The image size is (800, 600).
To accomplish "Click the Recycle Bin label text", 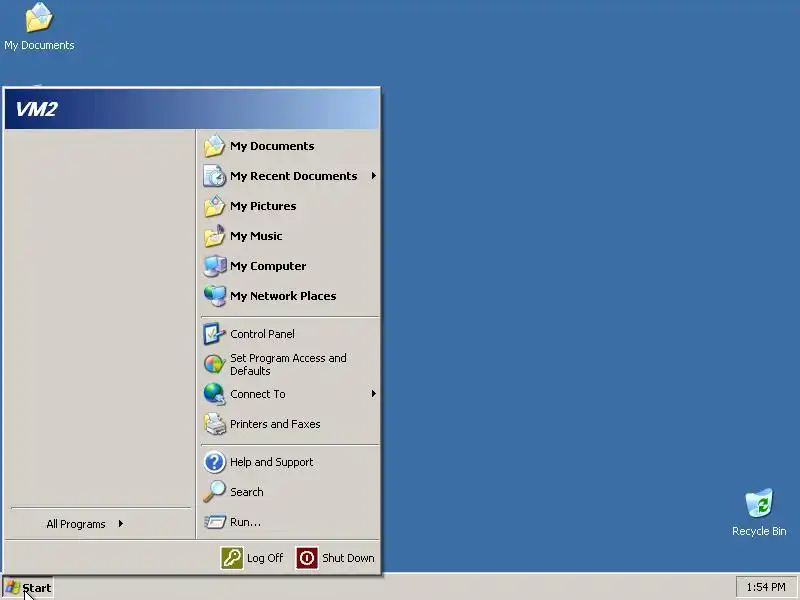I will click(759, 531).
